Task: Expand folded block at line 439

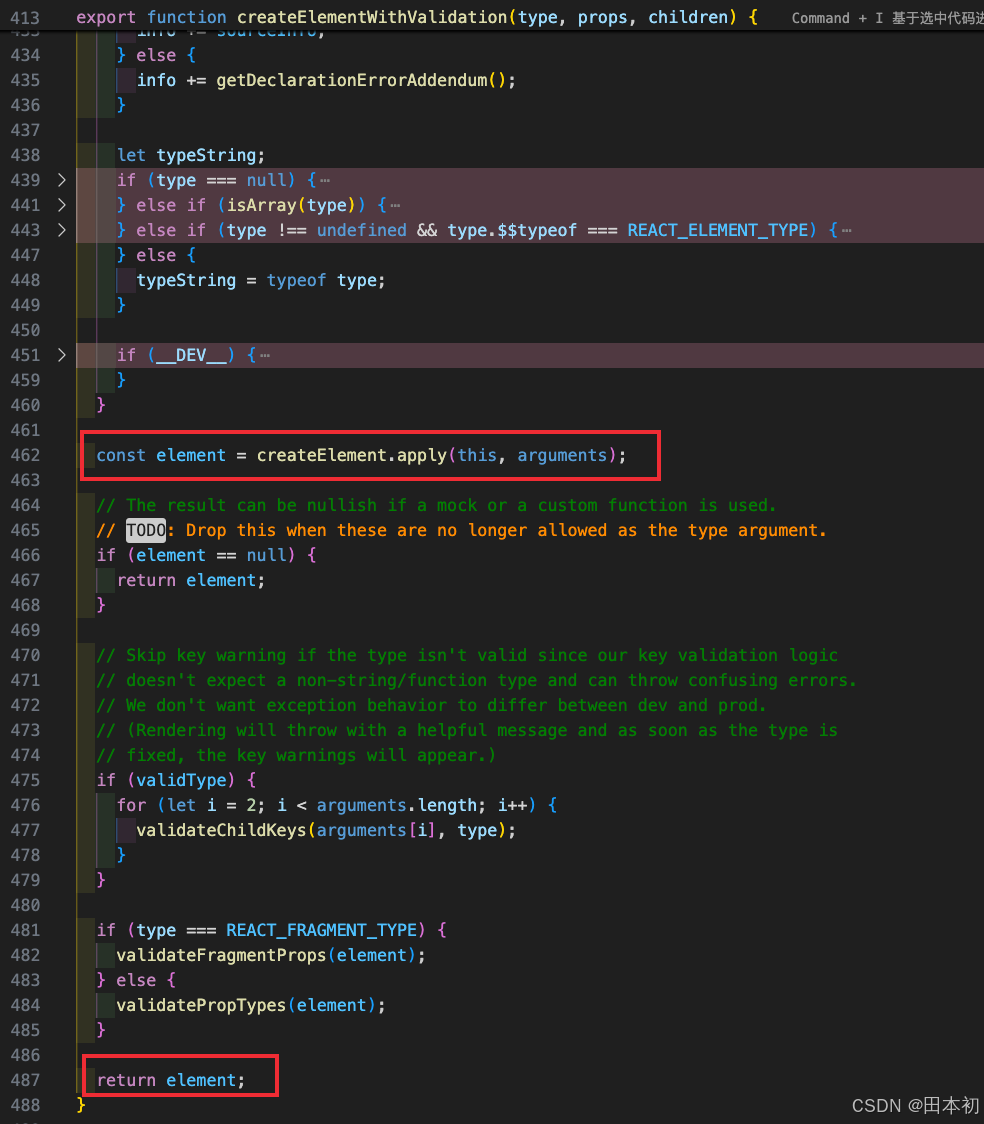Action: click(x=62, y=180)
